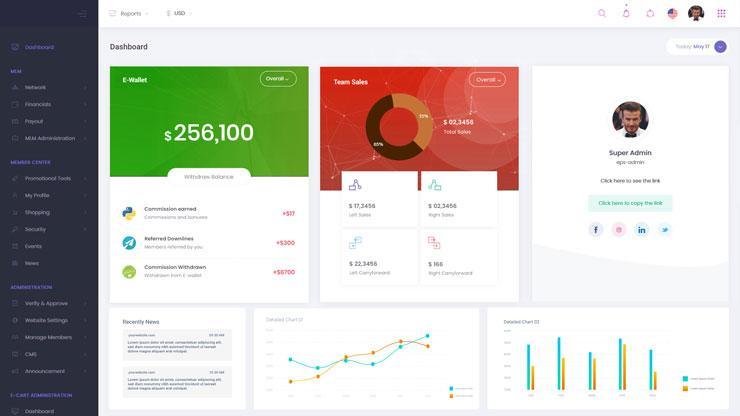Click the Left Carryforward icon
The height and width of the screenshot is (416, 740).
tap(355, 243)
